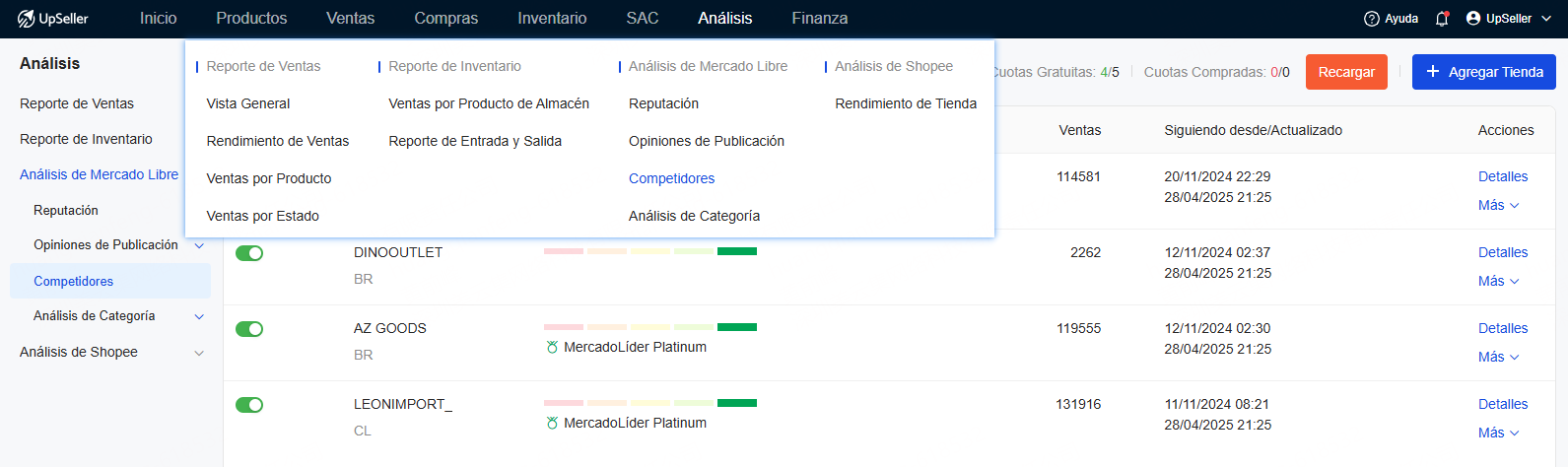Open the Compras menu
The width and height of the screenshot is (1568, 467).
tap(446, 18)
